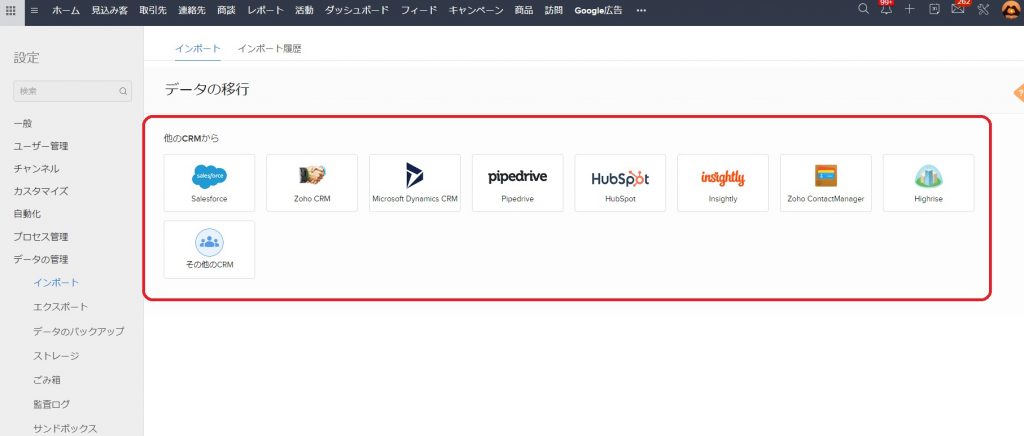This screenshot has width=1024, height=436.
Task: Click the search magnifier in top bar
Action: pos(863,9)
